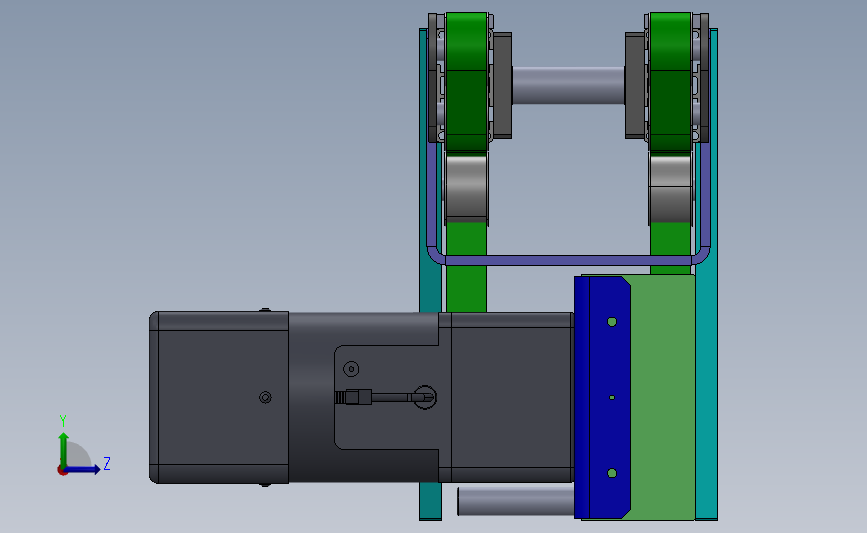Select the light green gearbox block
This screenshot has width=867, height=533.
(662, 397)
